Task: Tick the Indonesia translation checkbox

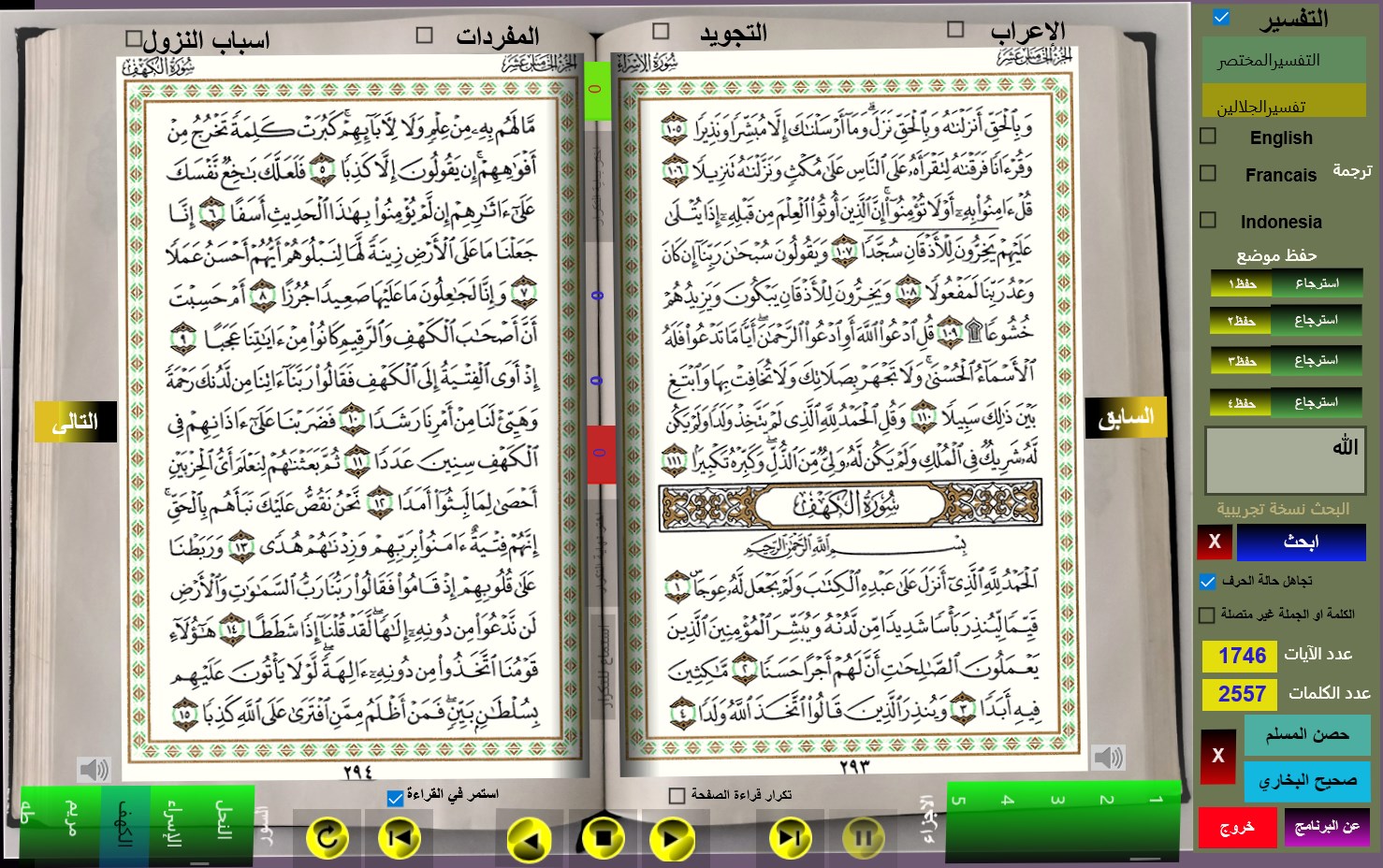Action: tap(1208, 220)
